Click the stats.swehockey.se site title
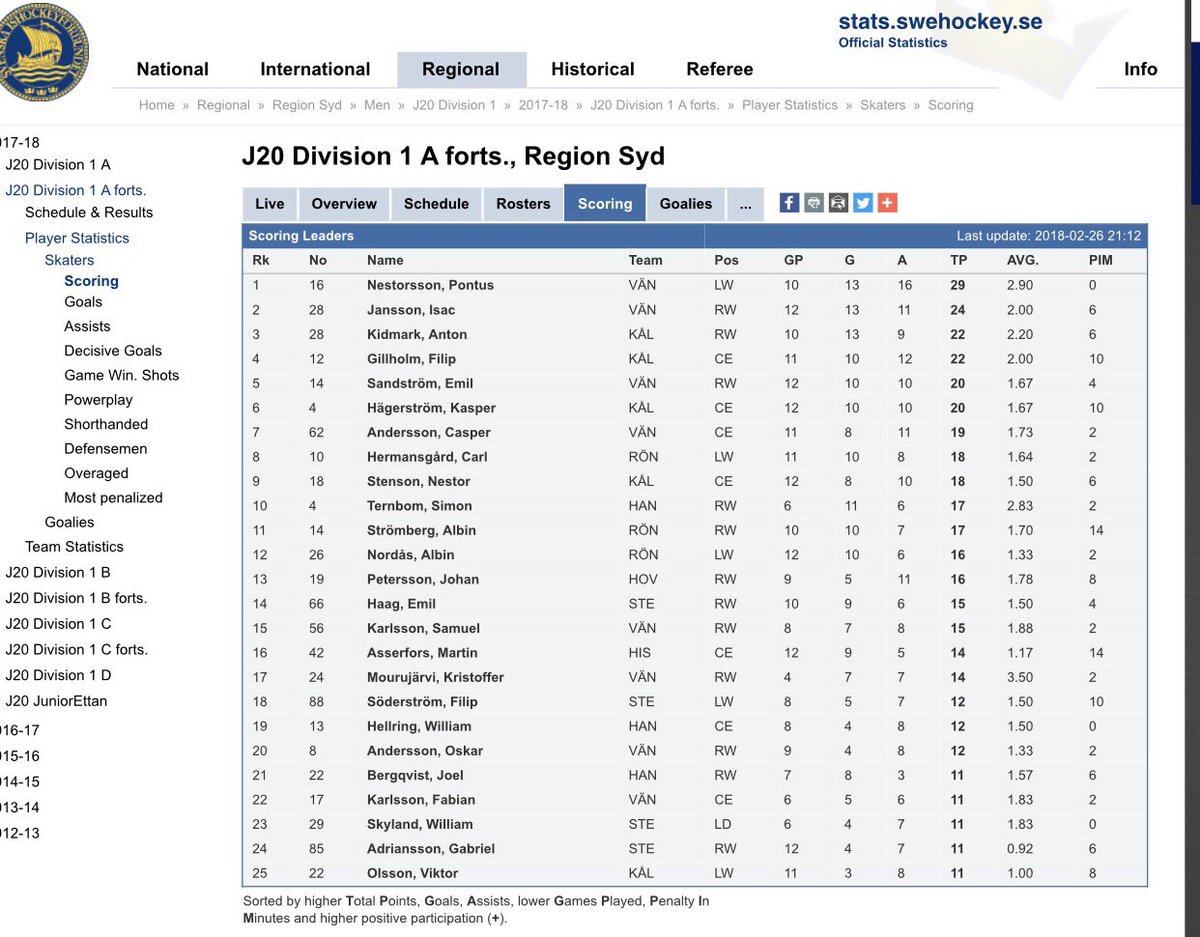The width and height of the screenshot is (1200, 937). pyautogui.click(x=940, y=22)
